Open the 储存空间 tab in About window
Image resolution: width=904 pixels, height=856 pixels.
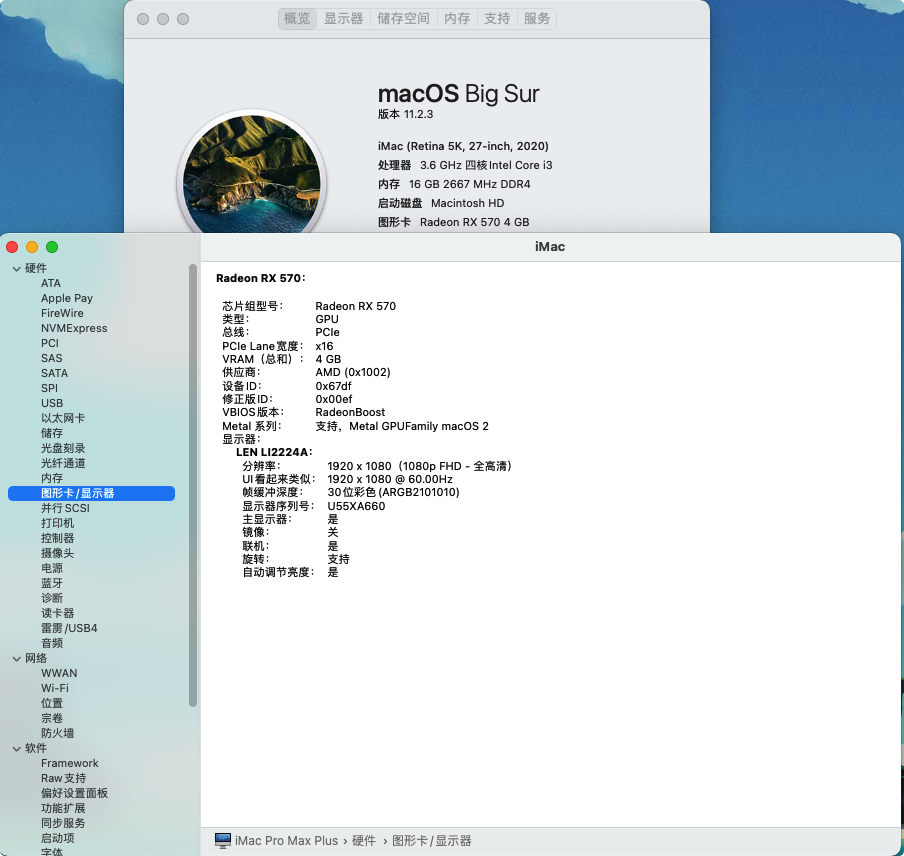403,18
